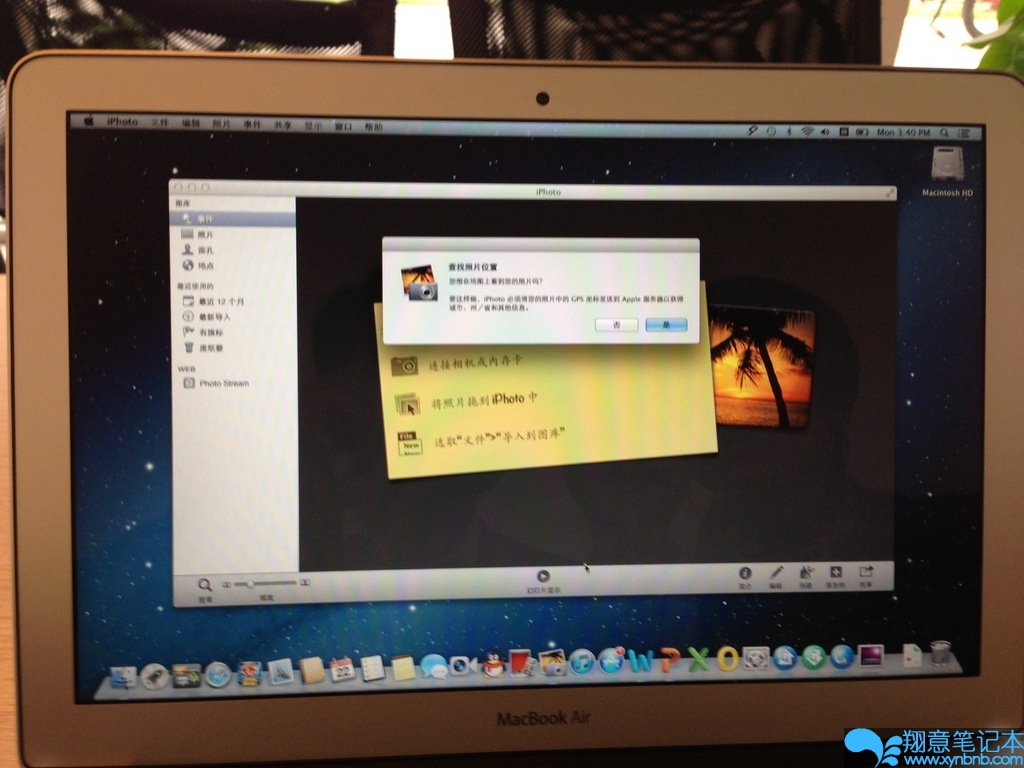Open App Store from the Dock
This screenshot has height=768, width=1024.
click(612, 661)
